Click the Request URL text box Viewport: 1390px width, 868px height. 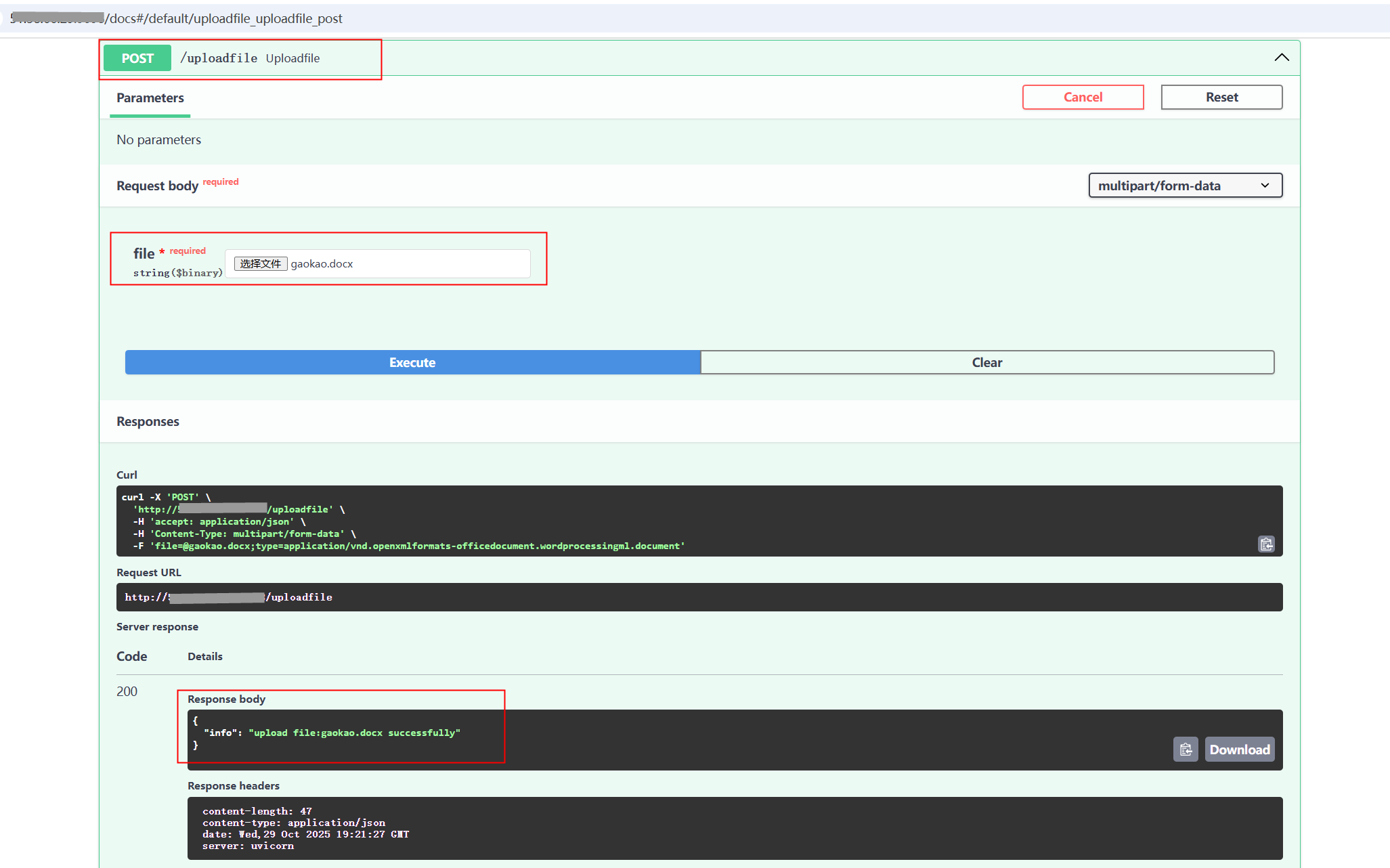(699, 597)
